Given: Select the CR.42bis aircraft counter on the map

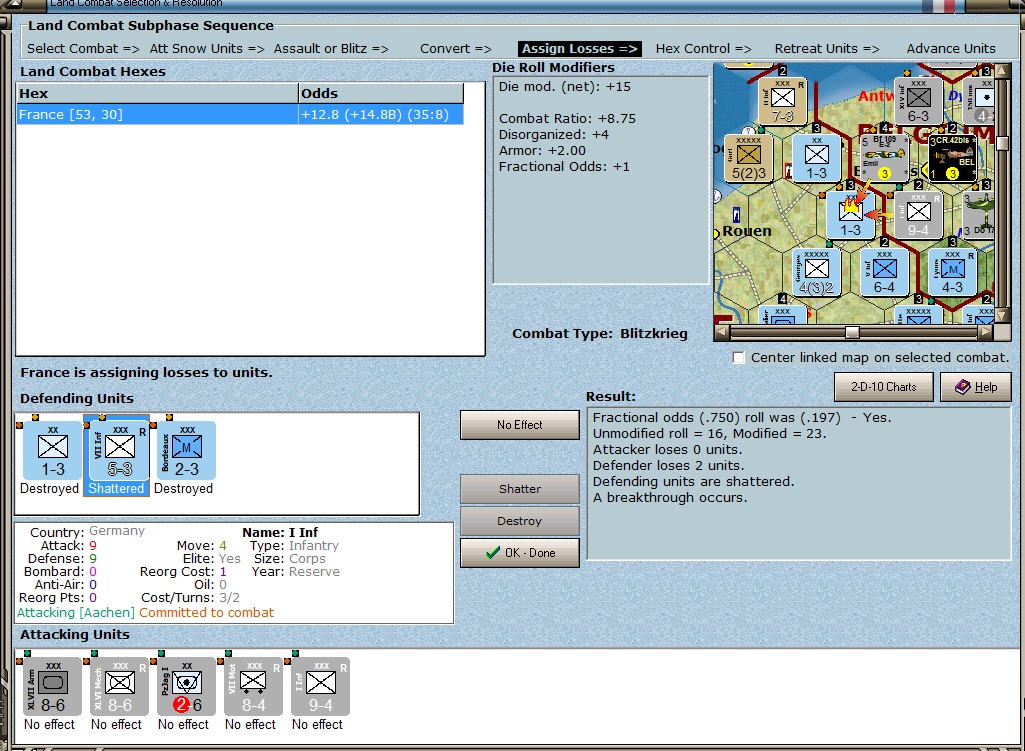Looking at the screenshot, I should (x=952, y=158).
